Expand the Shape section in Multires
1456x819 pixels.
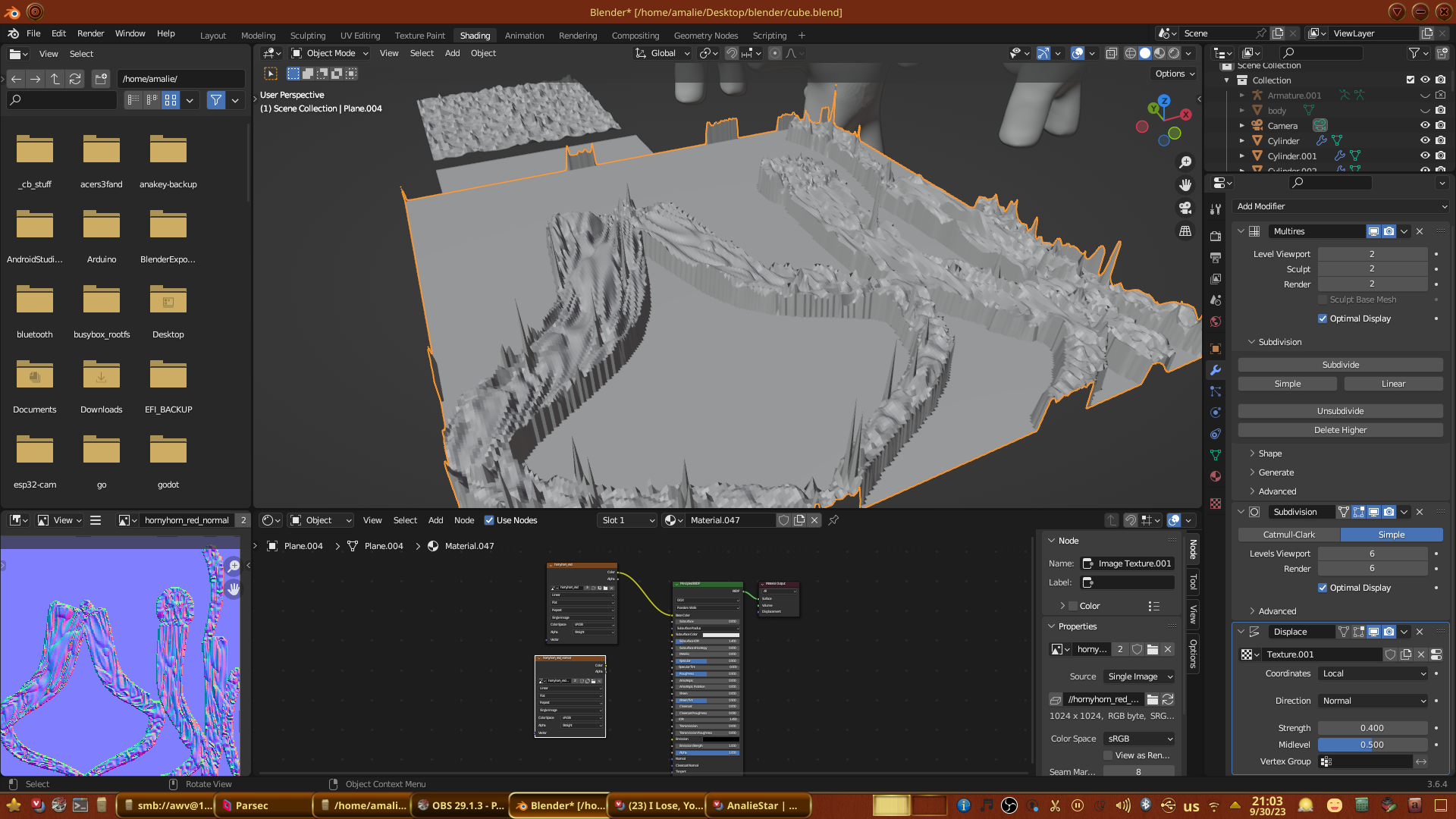pyautogui.click(x=1269, y=453)
